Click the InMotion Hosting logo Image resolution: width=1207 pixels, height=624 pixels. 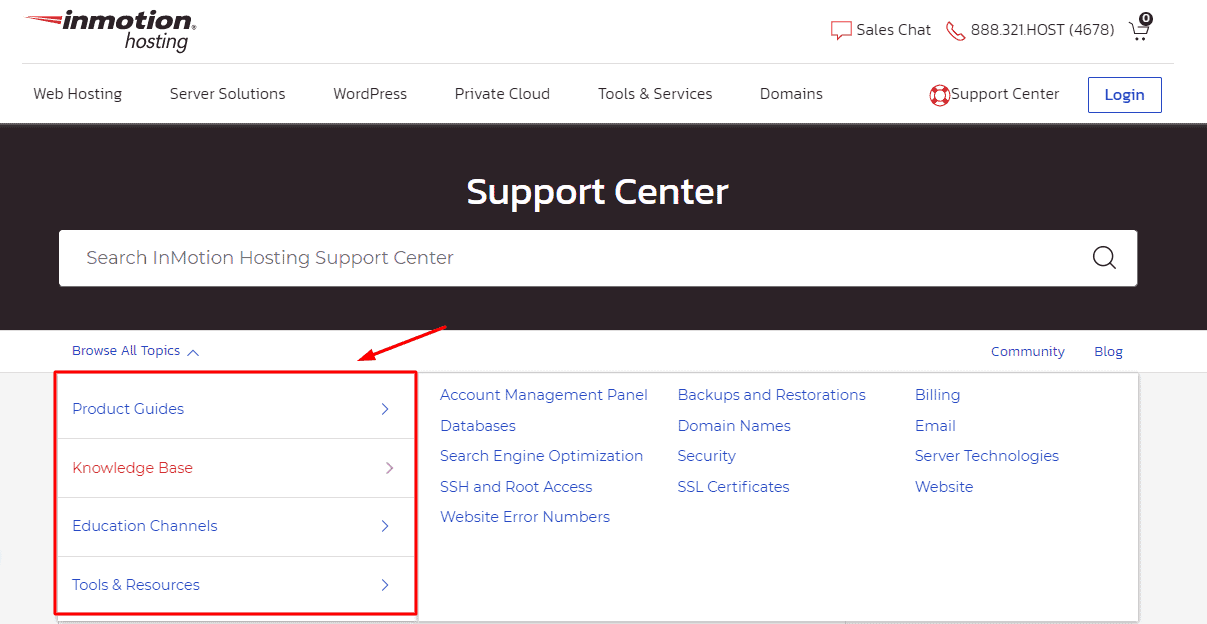coord(110,30)
